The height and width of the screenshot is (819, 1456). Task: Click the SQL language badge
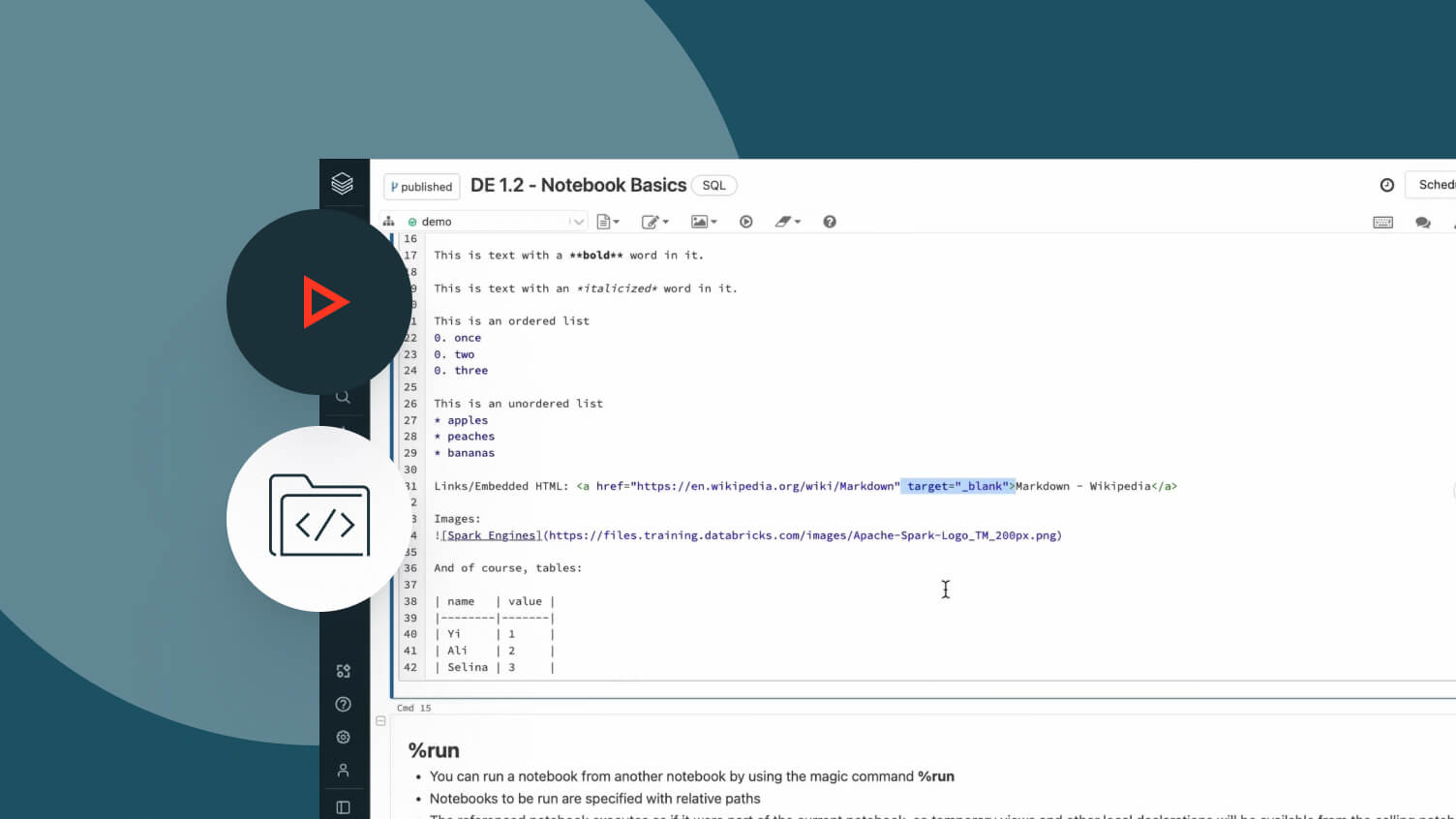[713, 185]
